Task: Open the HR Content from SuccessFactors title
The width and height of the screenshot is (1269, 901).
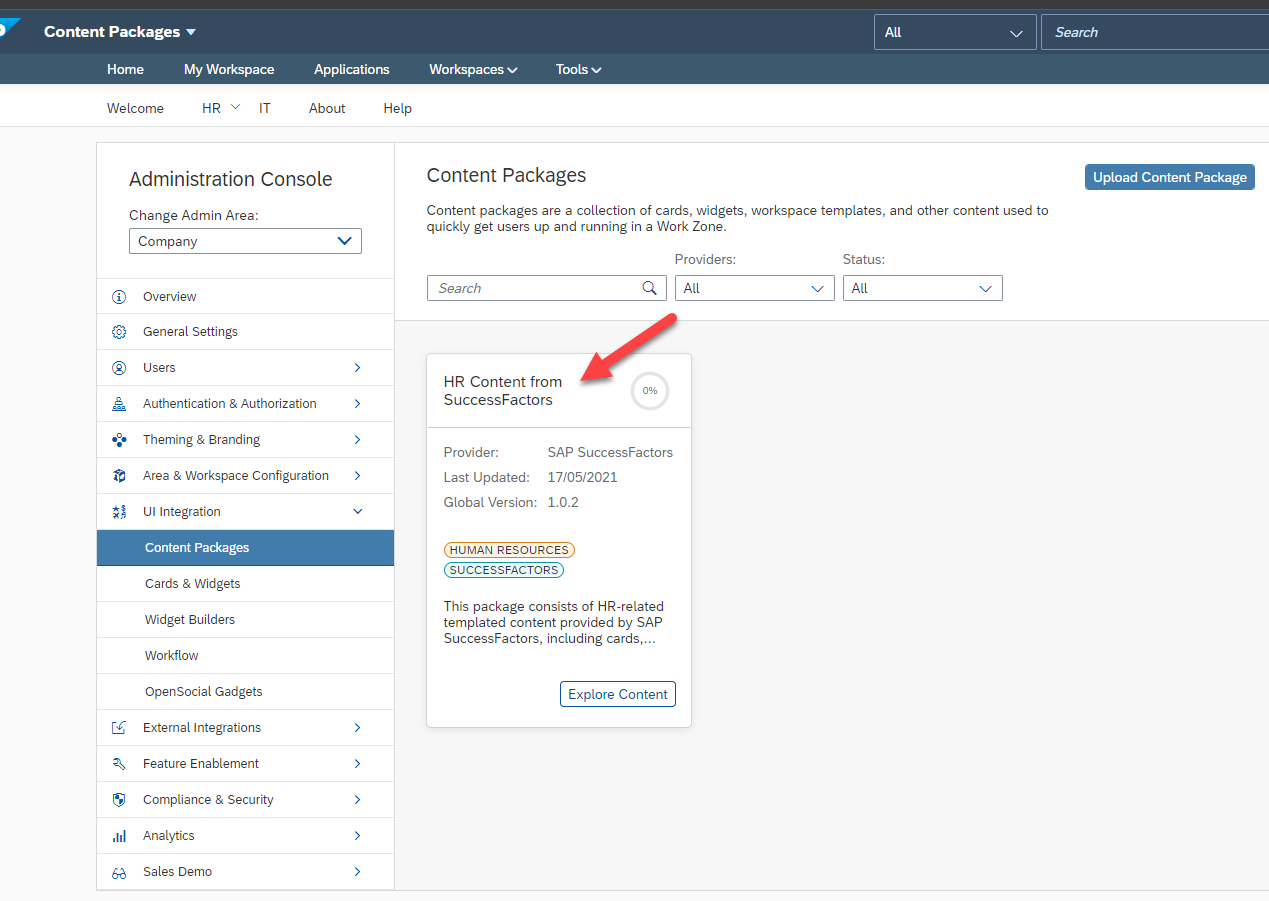Action: pos(503,391)
